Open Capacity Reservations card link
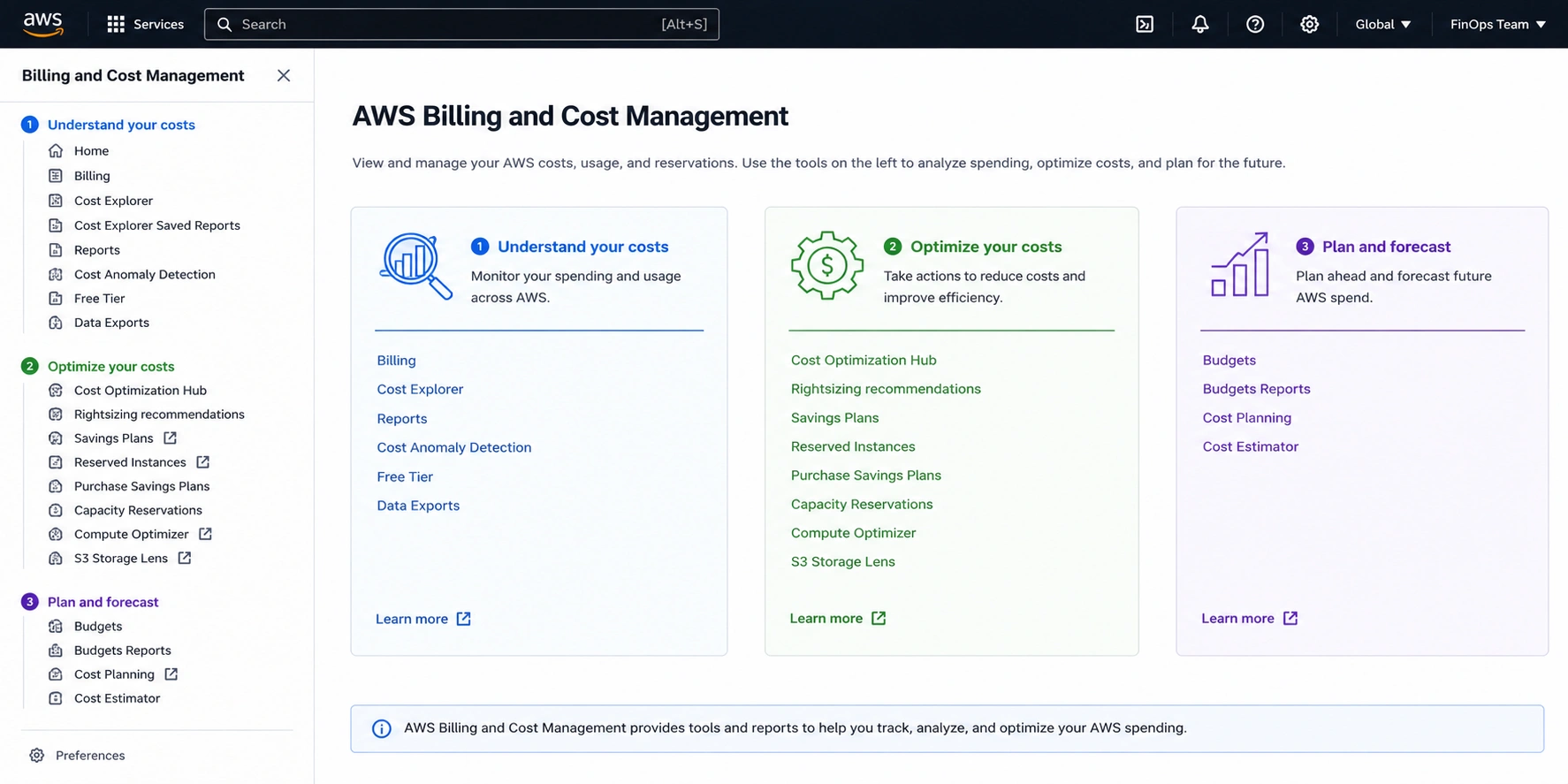This screenshot has width=1568, height=784. (862, 504)
